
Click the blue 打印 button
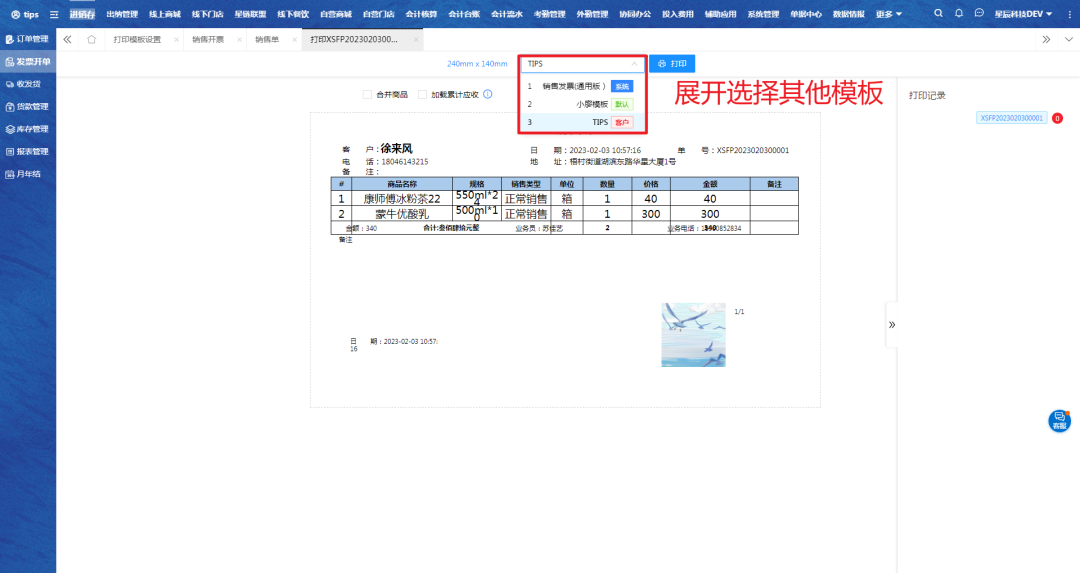[x=672, y=64]
